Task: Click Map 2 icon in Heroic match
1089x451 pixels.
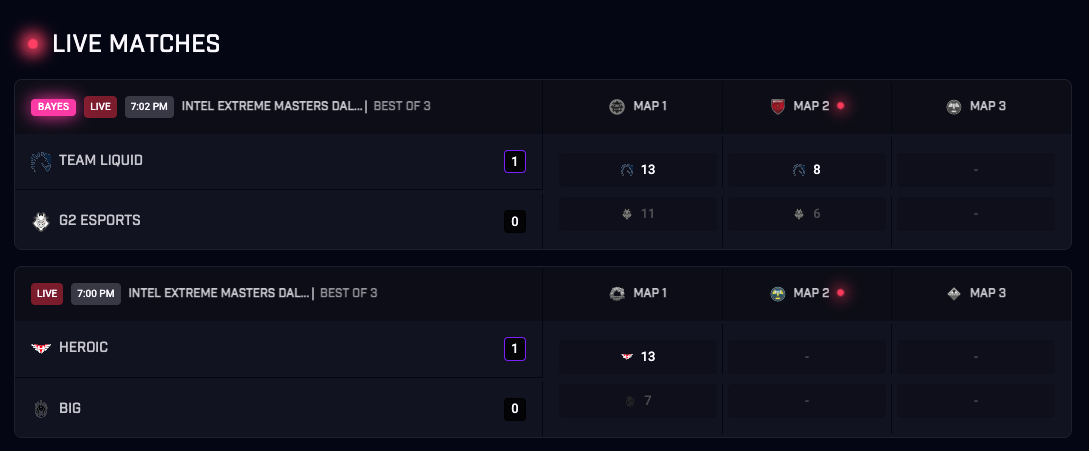Action: point(779,293)
